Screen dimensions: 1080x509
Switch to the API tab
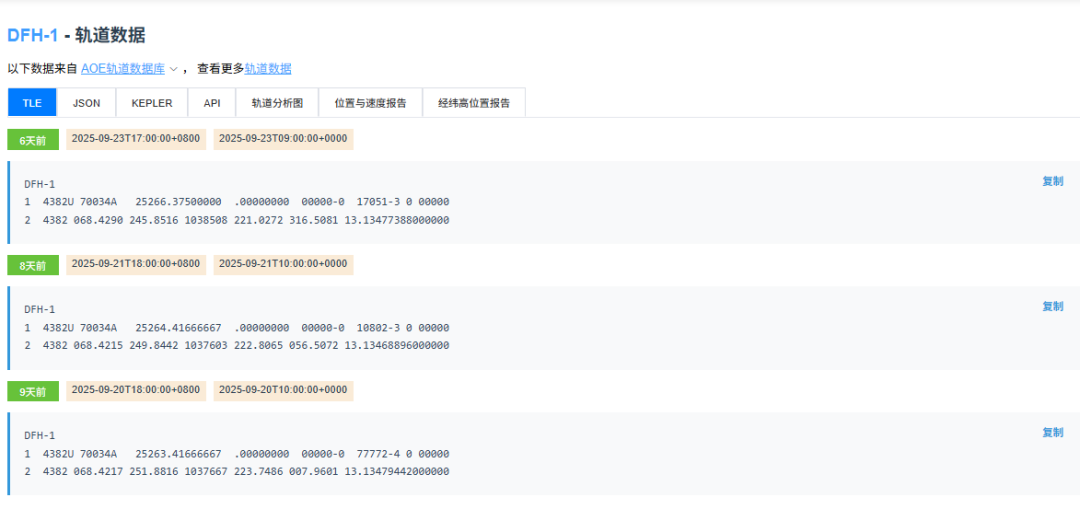click(x=212, y=103)
